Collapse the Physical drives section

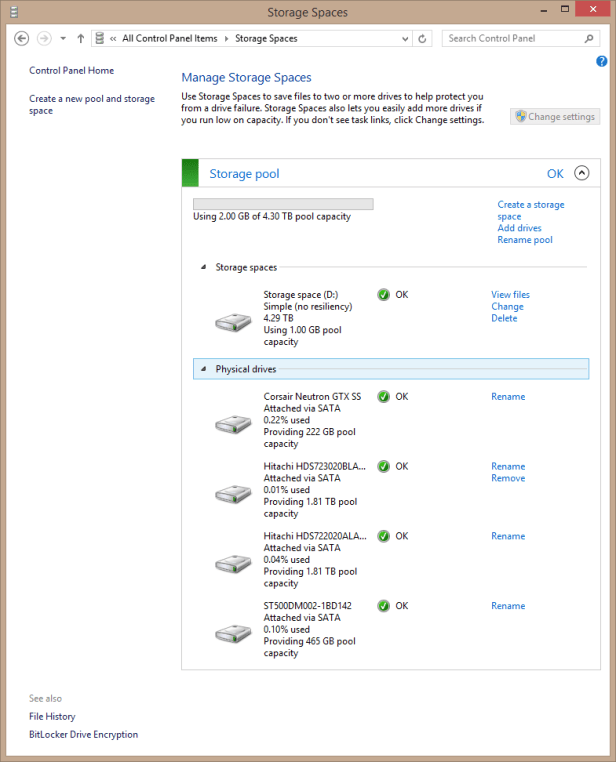205,370
